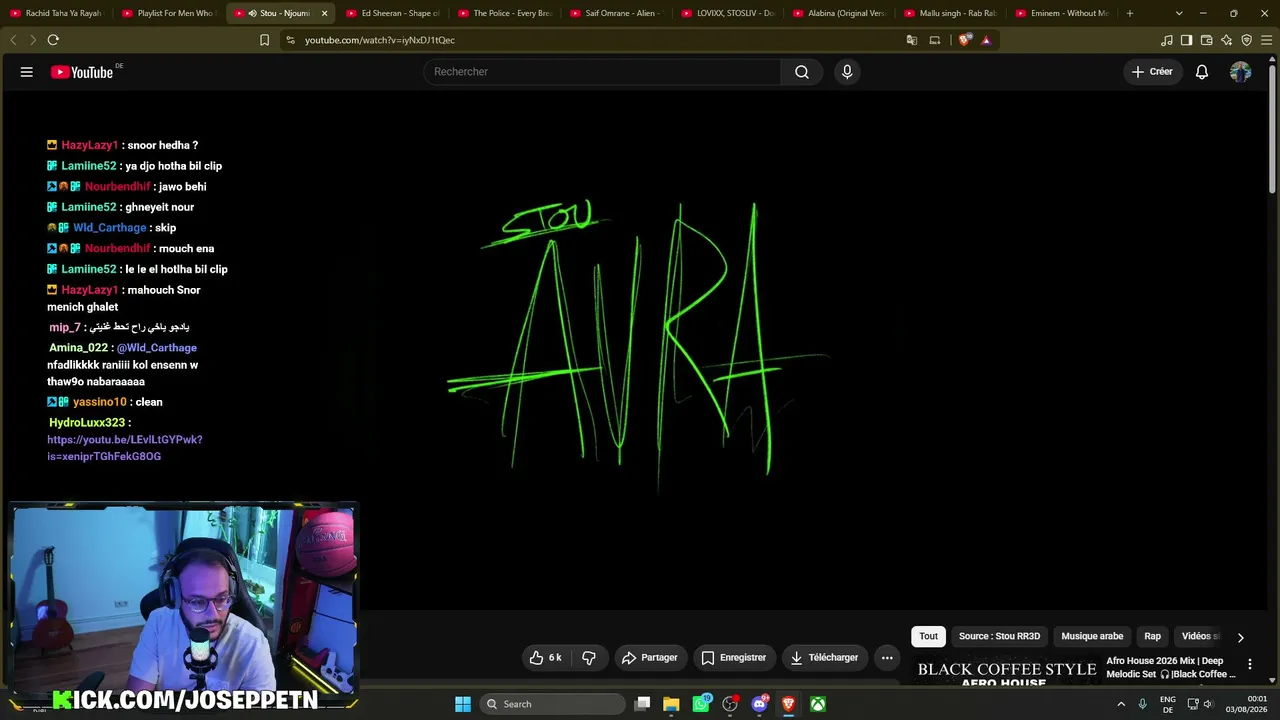Open the translate page icon in address bar
This screenshot has width=1280, height=720.
(x=912, y=40)
